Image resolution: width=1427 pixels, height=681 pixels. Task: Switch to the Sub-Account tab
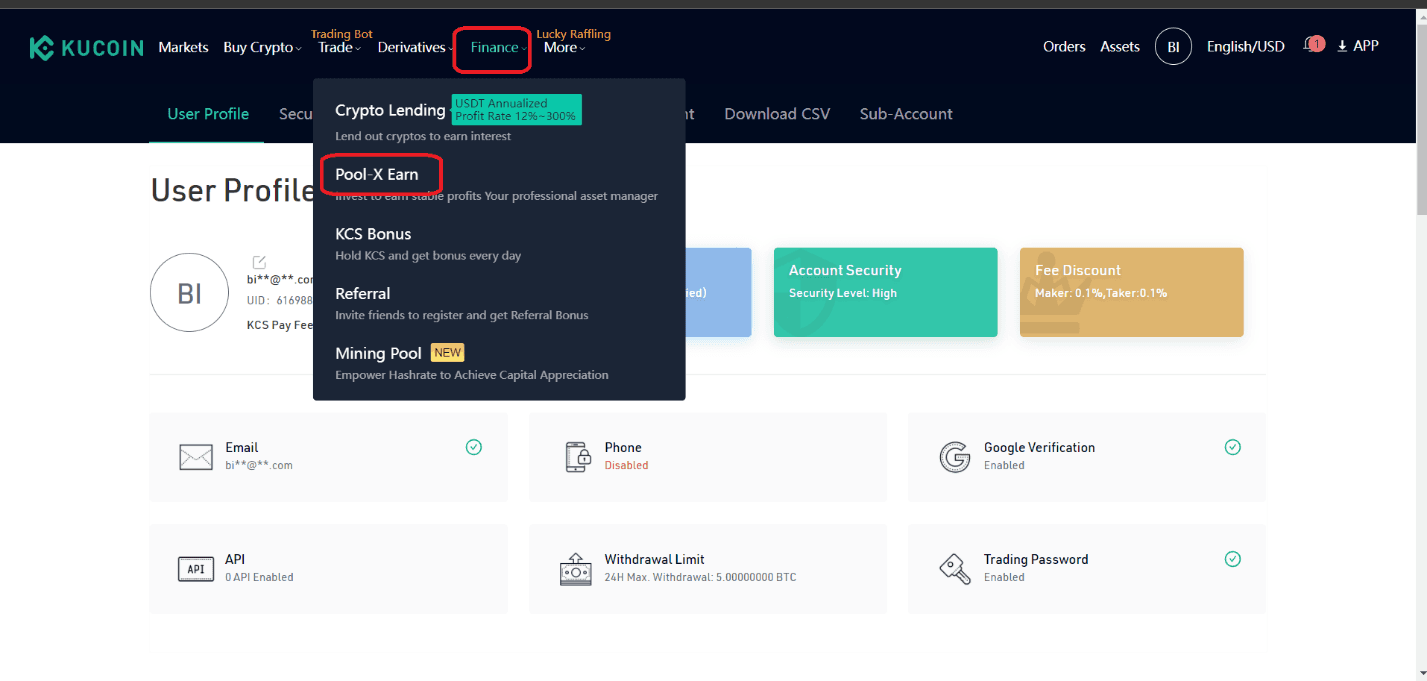[x=906, y=114]
